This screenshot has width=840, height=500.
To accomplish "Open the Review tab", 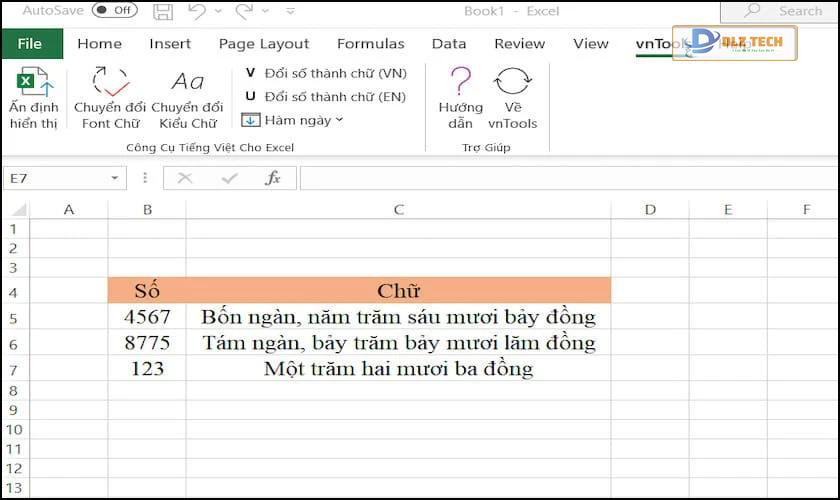I will pos(520,43).
